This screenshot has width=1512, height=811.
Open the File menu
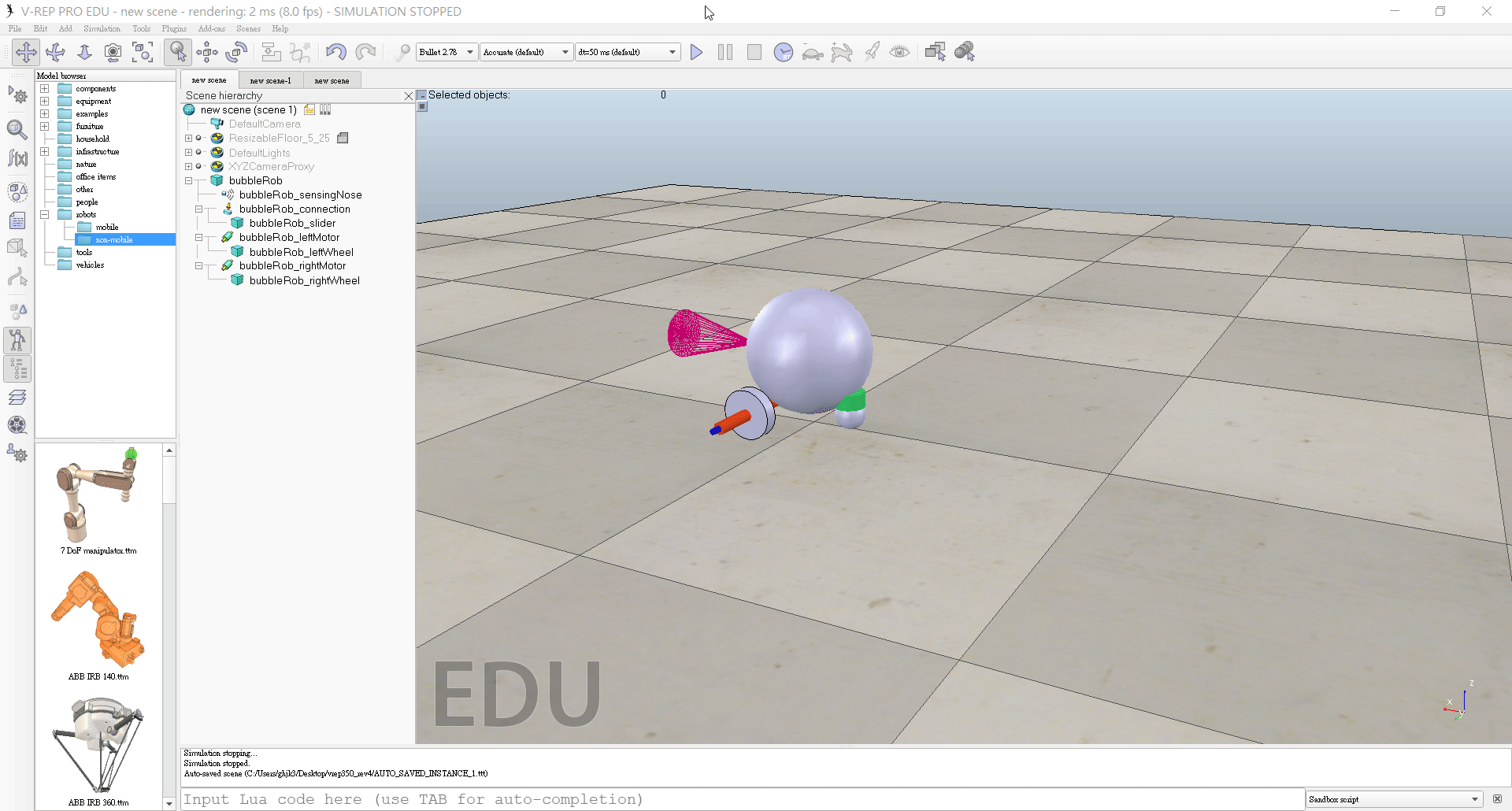click(x=15, y=28)
